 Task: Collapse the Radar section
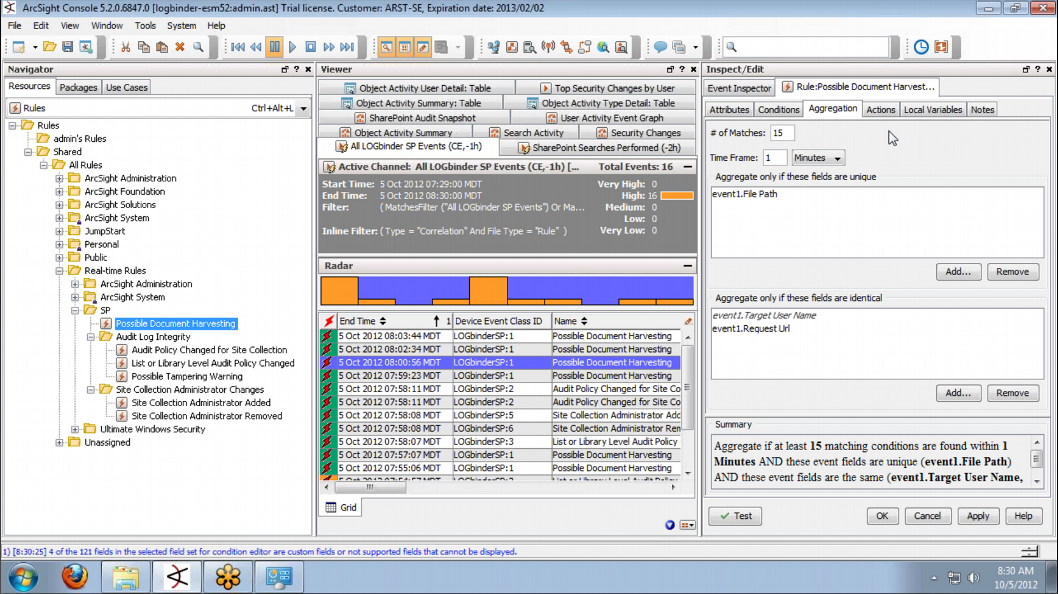[687, 266]
